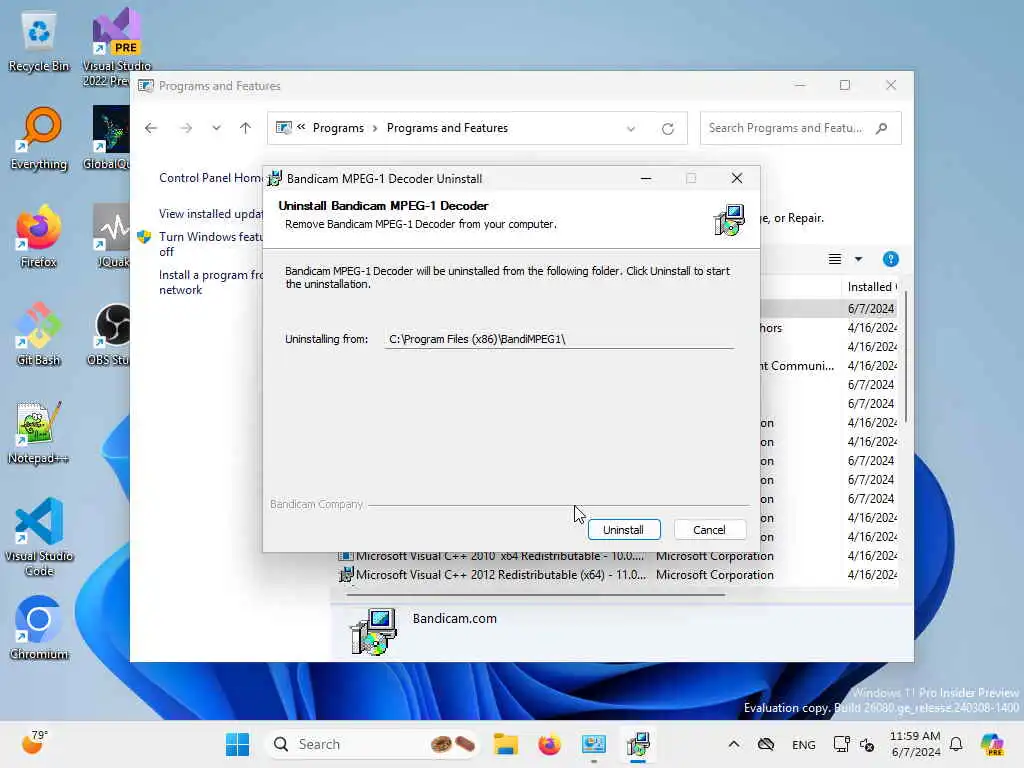Screen dimensions: 1024x768
Task: Open Install a program from the network
Action: 211,282
